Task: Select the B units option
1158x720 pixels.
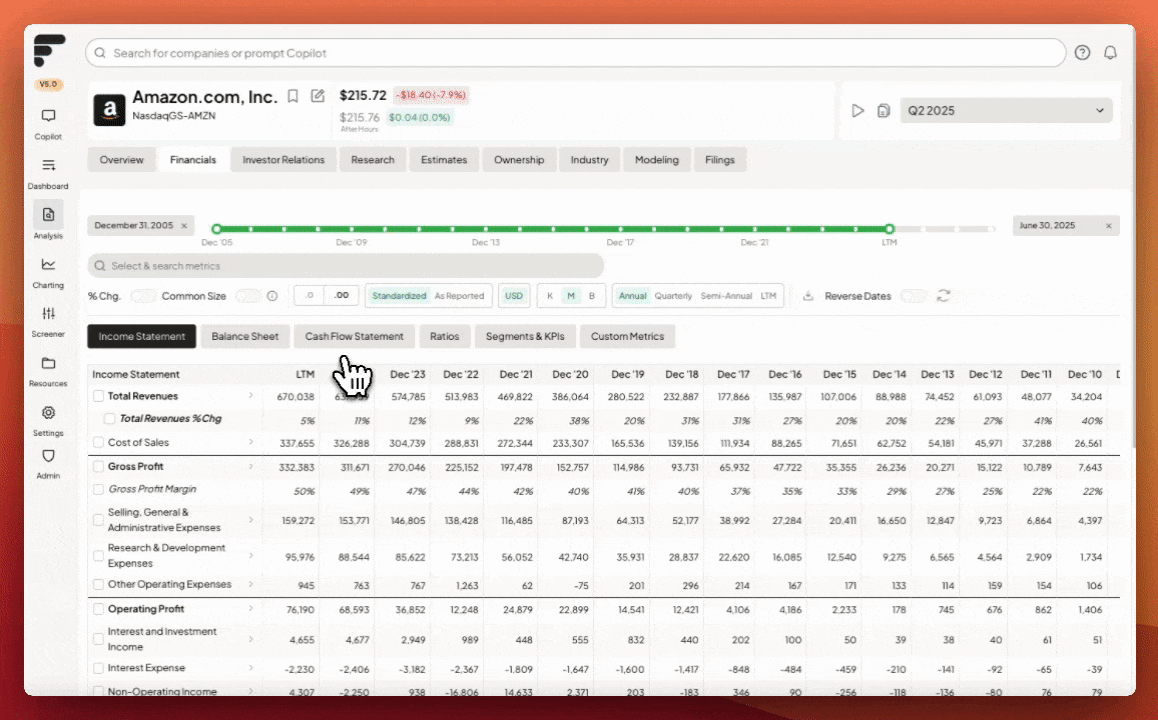Action: tap(592, 296)
